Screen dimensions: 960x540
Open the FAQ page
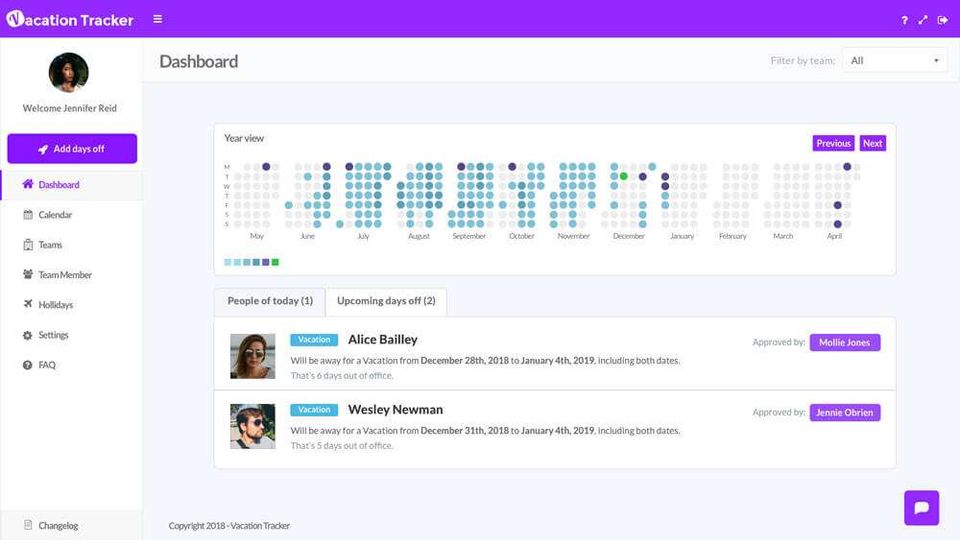coord(47,365)
